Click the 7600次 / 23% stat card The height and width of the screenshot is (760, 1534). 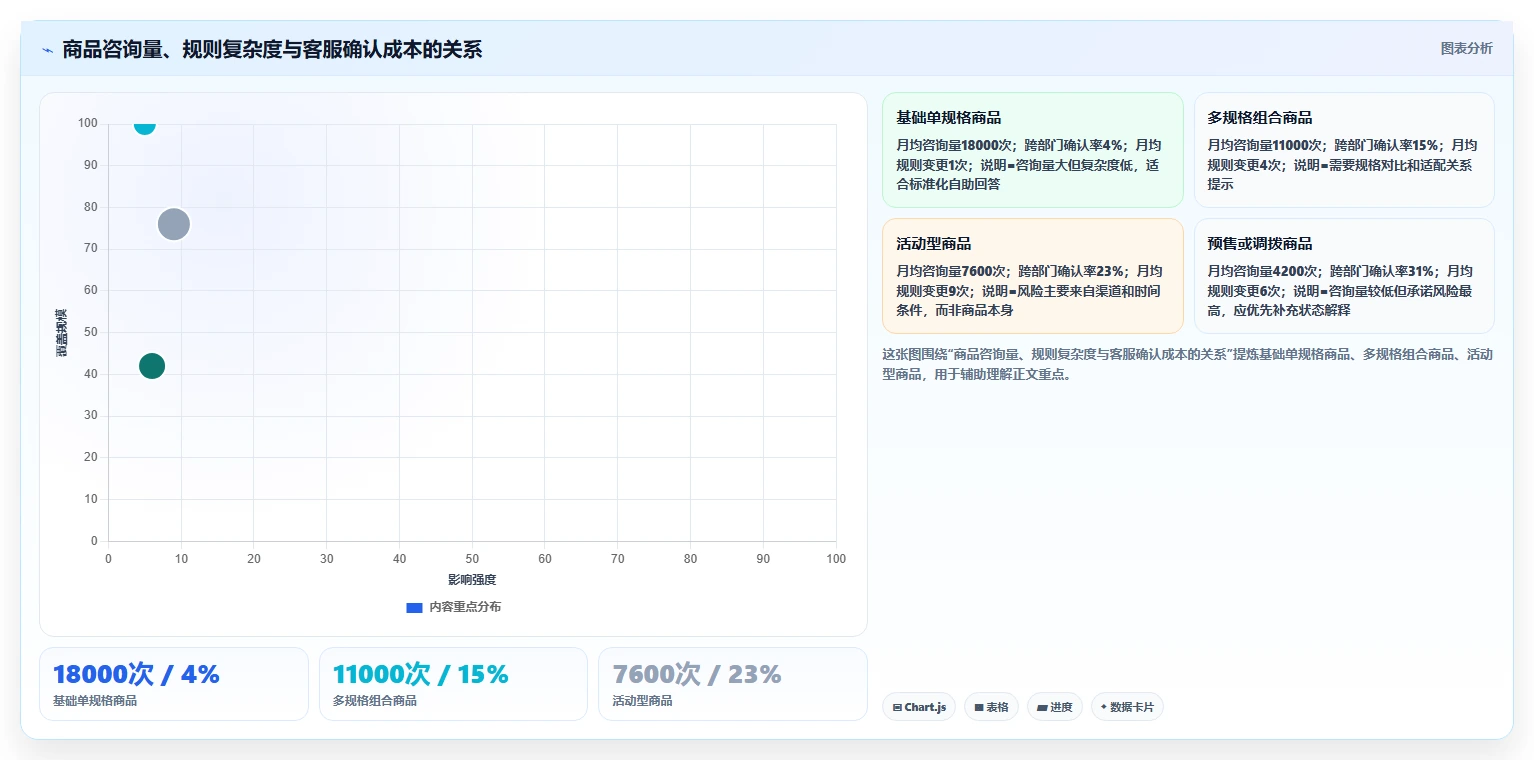tap(733, 684)
